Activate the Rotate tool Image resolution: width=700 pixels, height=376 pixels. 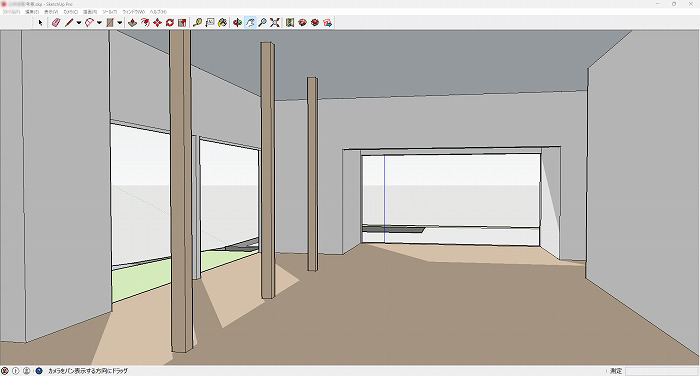[x=170, y=22]
